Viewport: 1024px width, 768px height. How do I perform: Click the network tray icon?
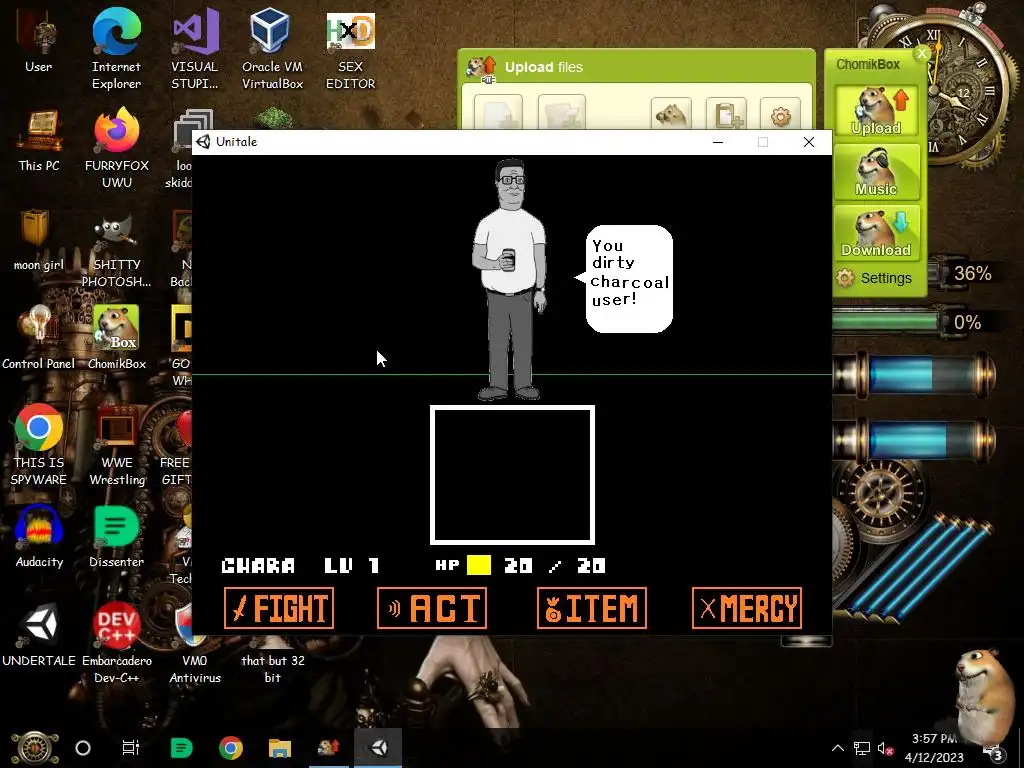tap(861, 748)
